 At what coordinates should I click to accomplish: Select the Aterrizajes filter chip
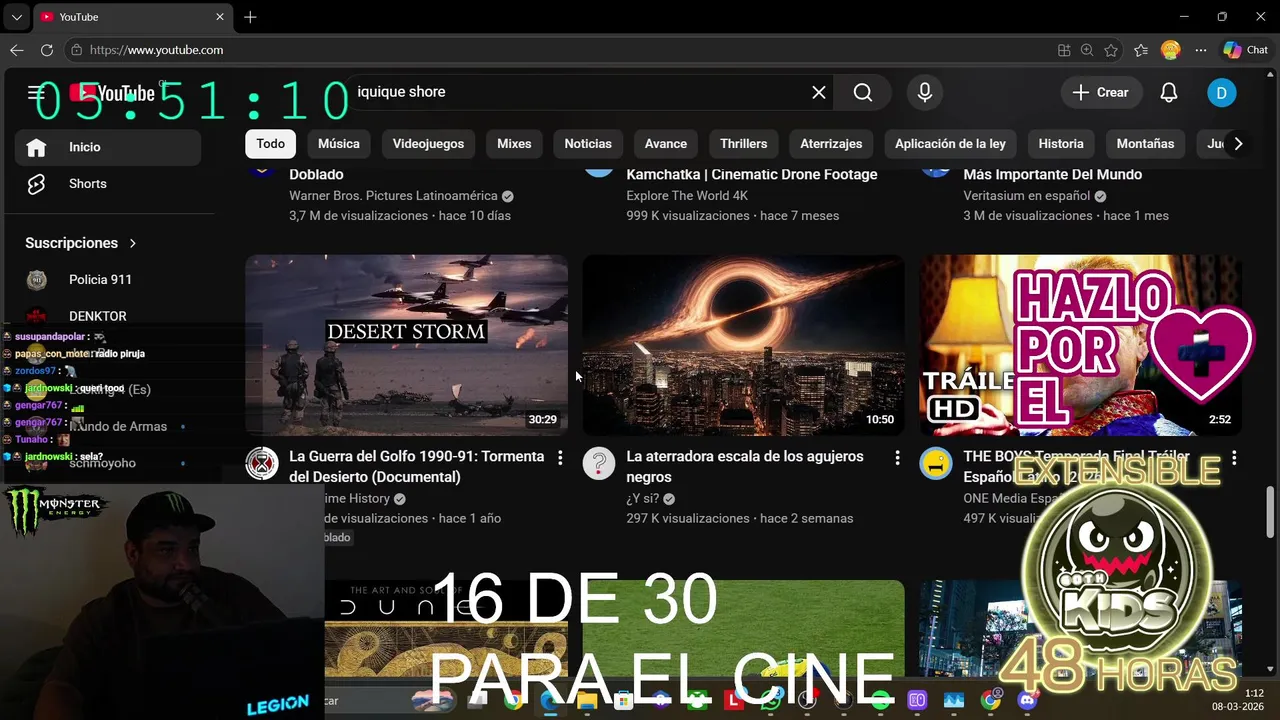pyautogui.click(x=831, y=144)
